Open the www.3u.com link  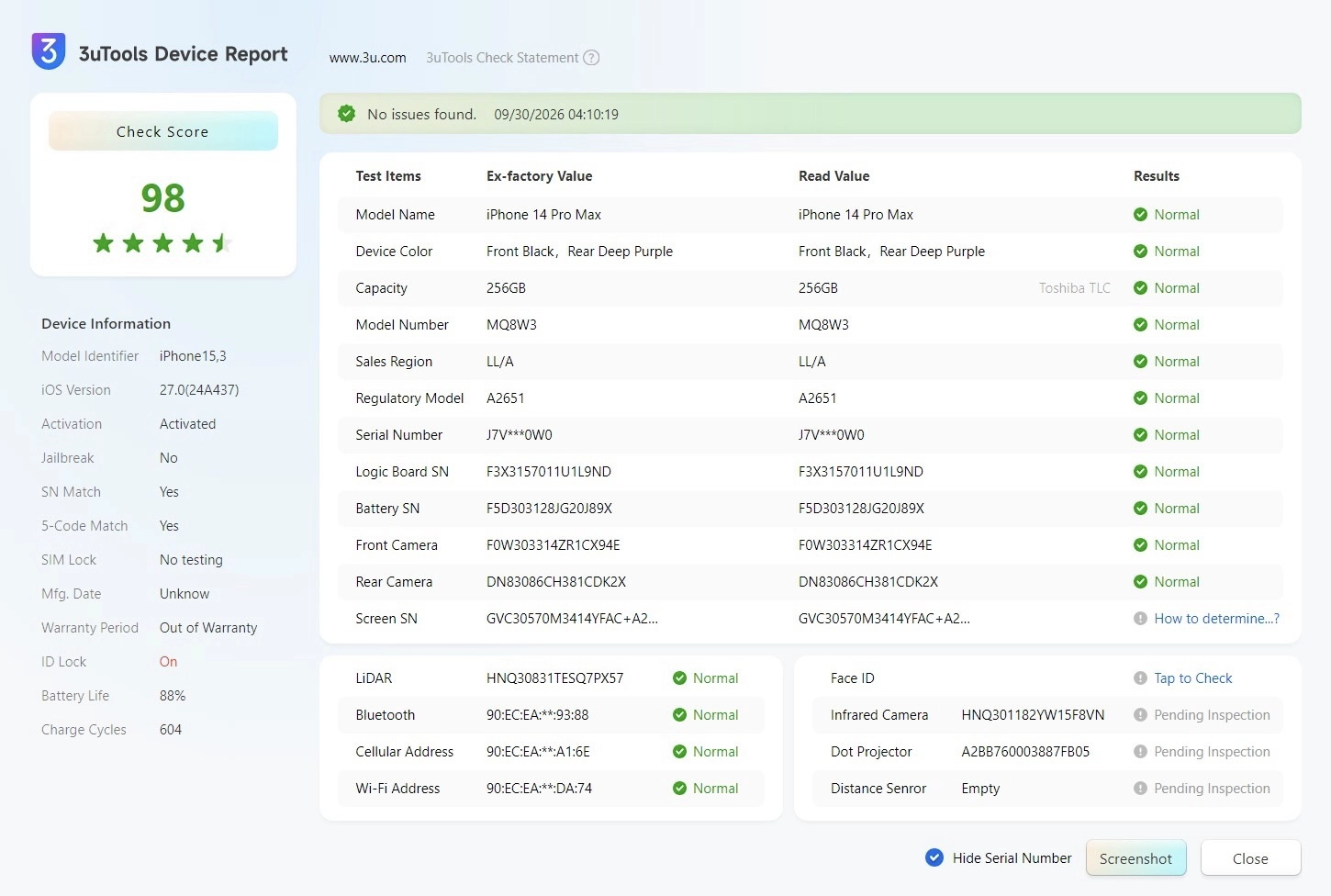(x=367, y=58)
